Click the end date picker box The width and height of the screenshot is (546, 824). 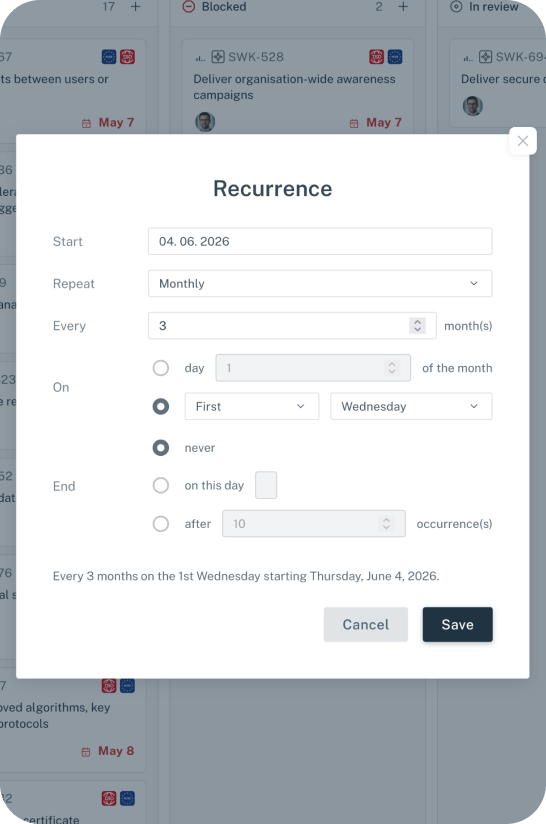pyautogui.click(x=266, y=485)
